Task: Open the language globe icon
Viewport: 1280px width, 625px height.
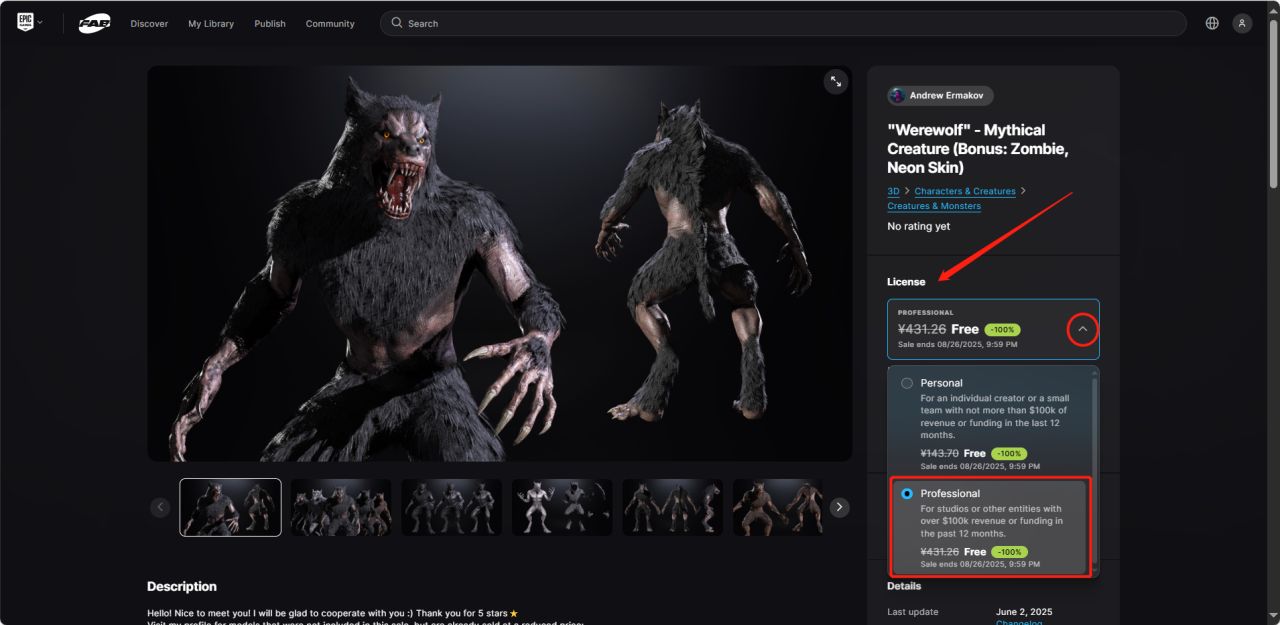Action: click(1212, 23)
